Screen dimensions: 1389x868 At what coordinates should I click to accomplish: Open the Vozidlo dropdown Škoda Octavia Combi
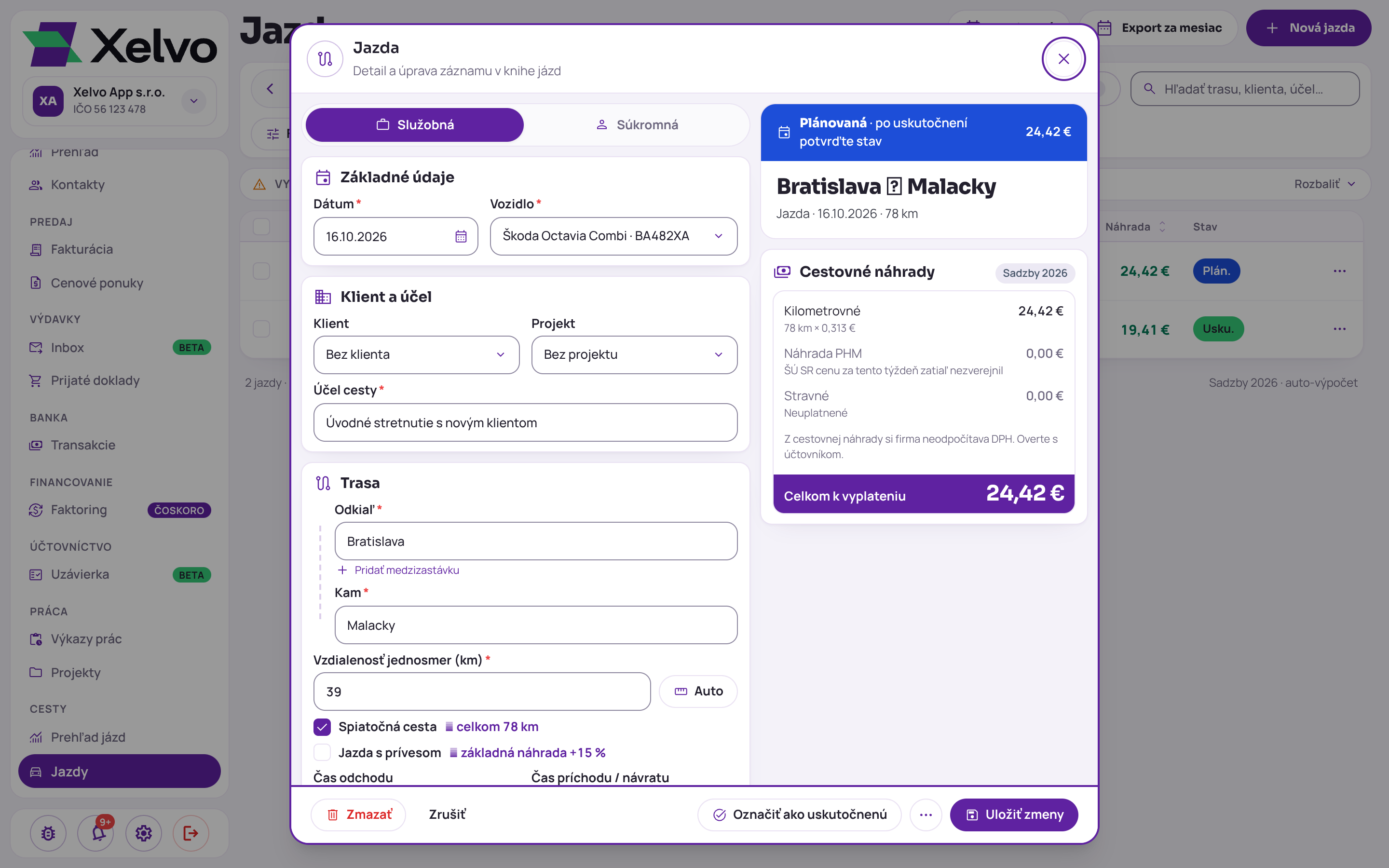tap(613, 236)
